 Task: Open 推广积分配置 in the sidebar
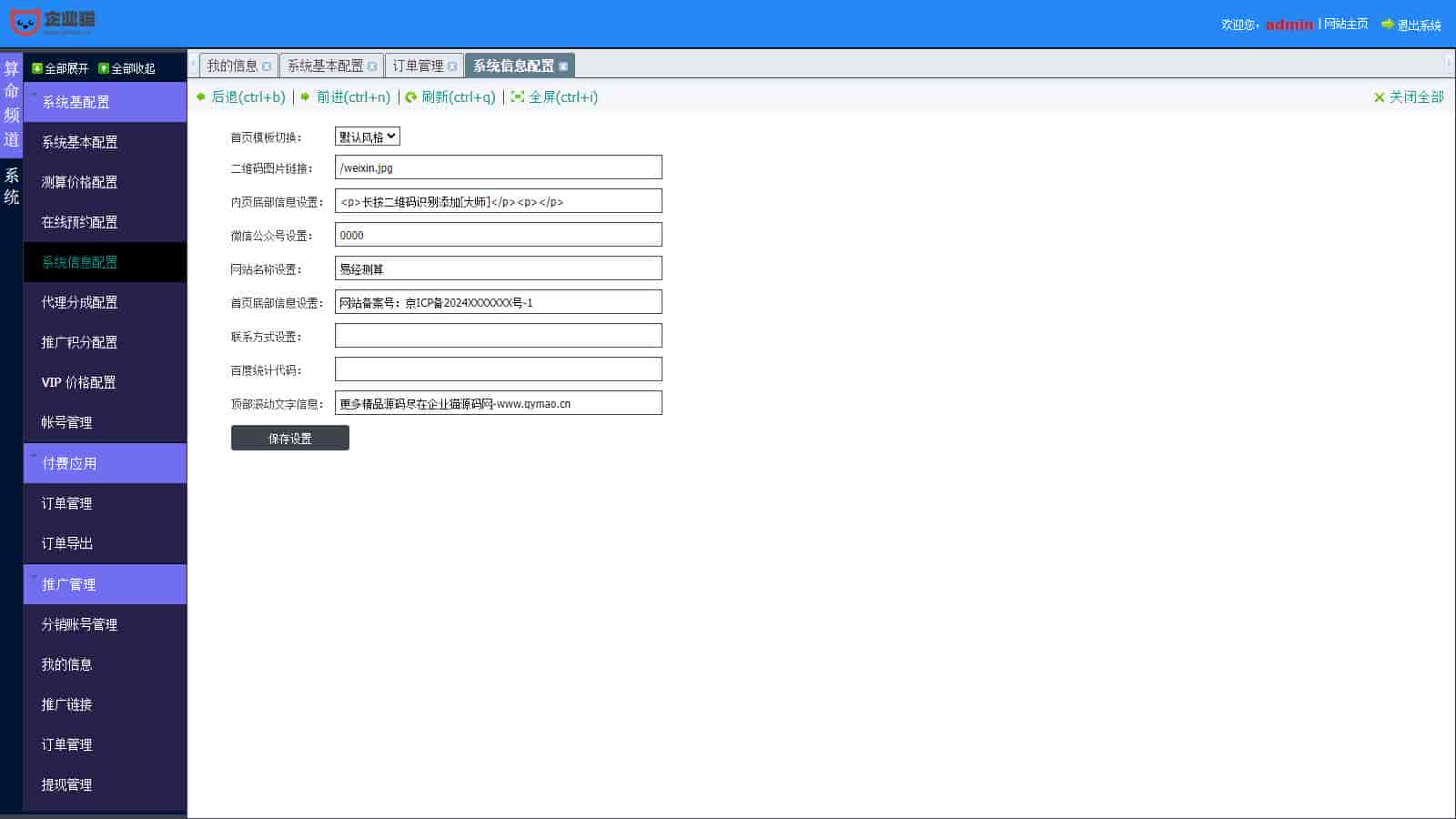pyautogui.click(x=106, y=342)
